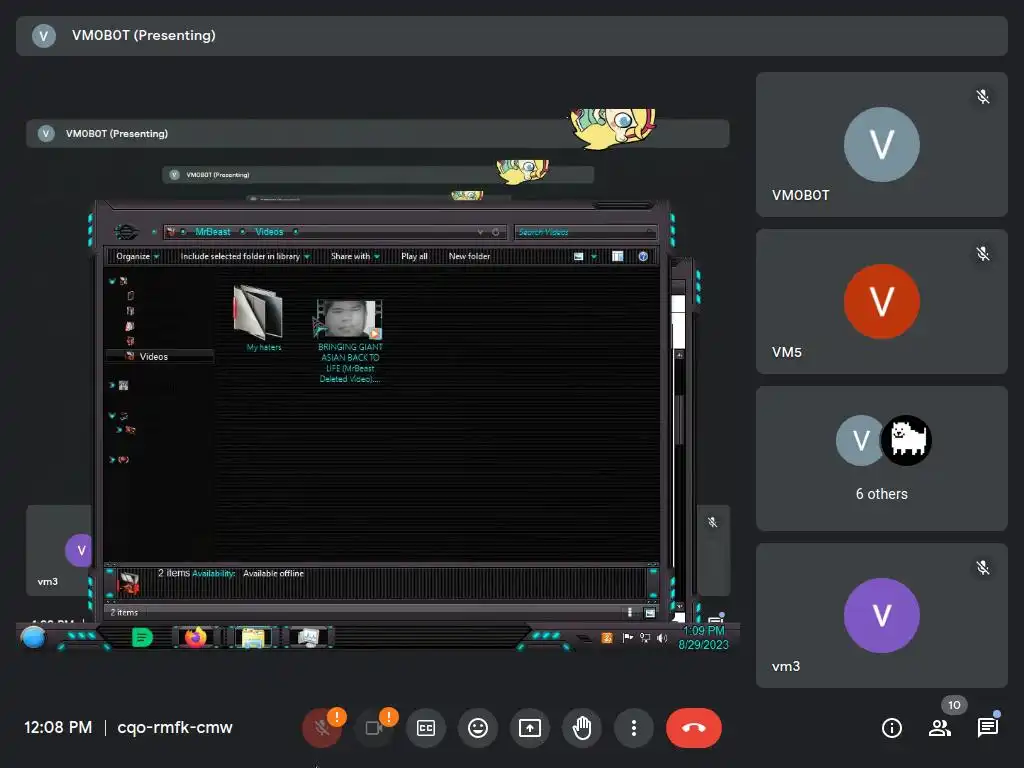Click the Action Center flag icon
Screen dimensions: 1024x768
(x=628, y=638)
